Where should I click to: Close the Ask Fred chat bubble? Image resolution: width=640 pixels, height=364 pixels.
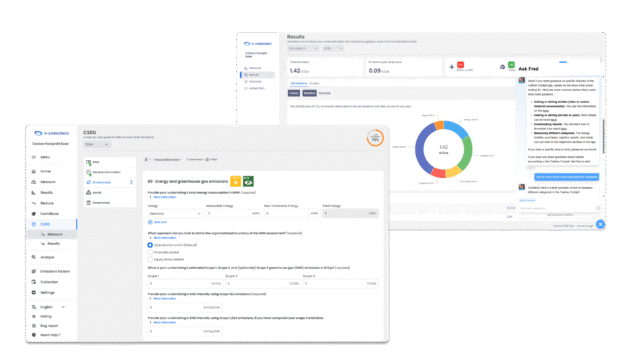pyautogui.click(x=600, y=224)
